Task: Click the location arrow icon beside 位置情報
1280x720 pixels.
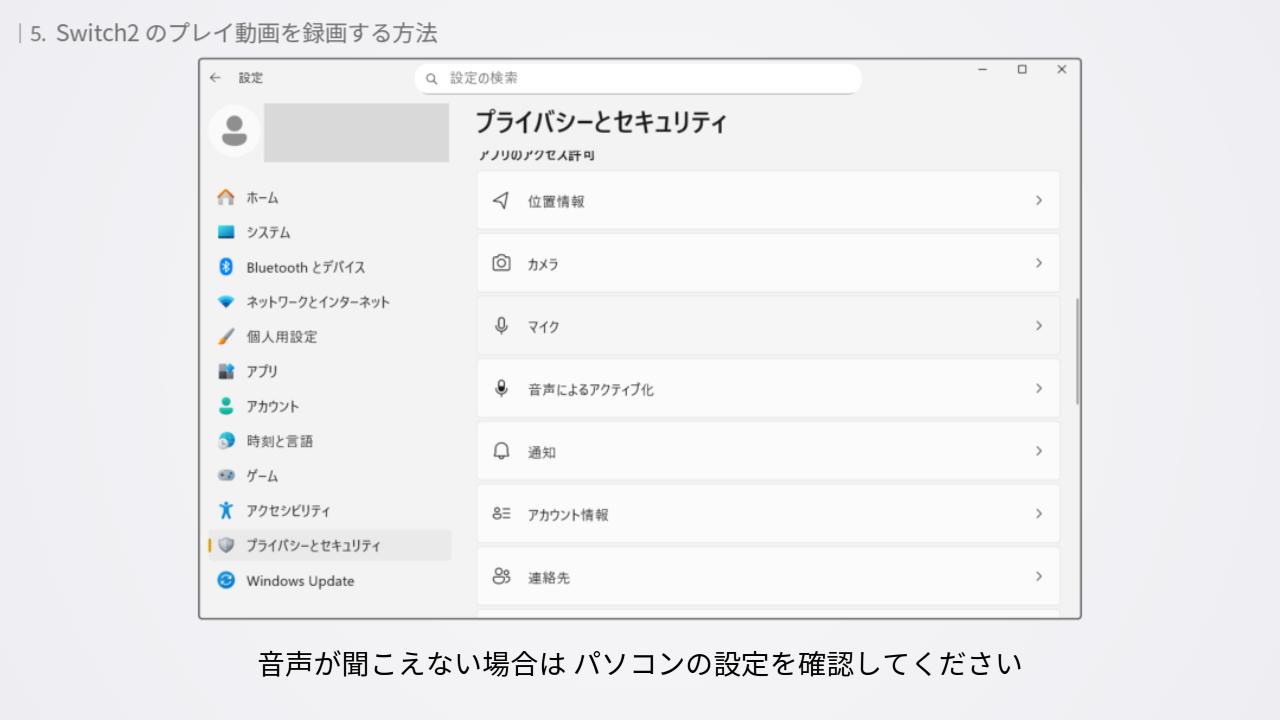Action: 501,201
